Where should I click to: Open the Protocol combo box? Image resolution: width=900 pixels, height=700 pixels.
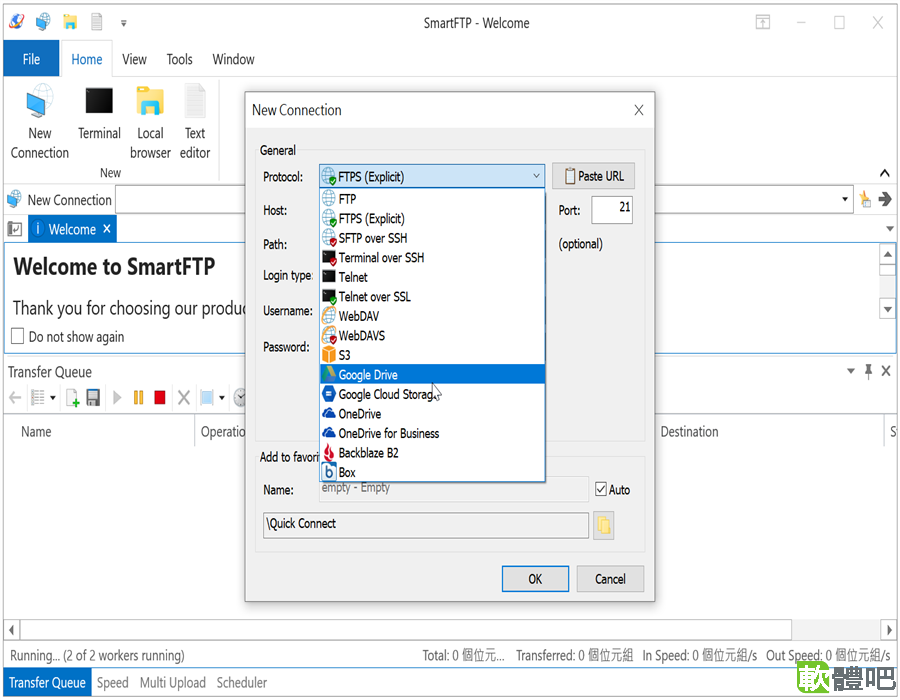(432, 176)
